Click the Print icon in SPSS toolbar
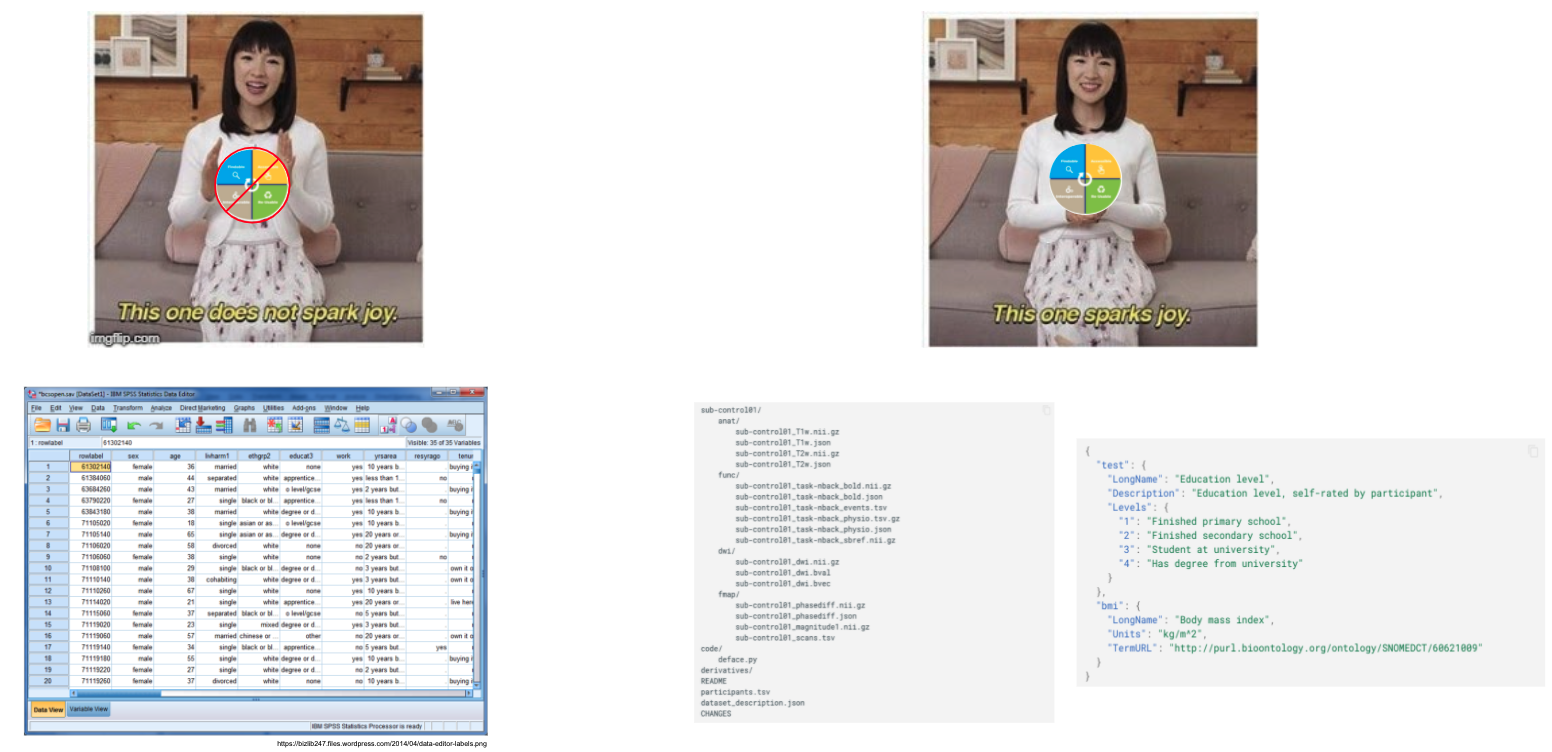 [x=83, y=425]
